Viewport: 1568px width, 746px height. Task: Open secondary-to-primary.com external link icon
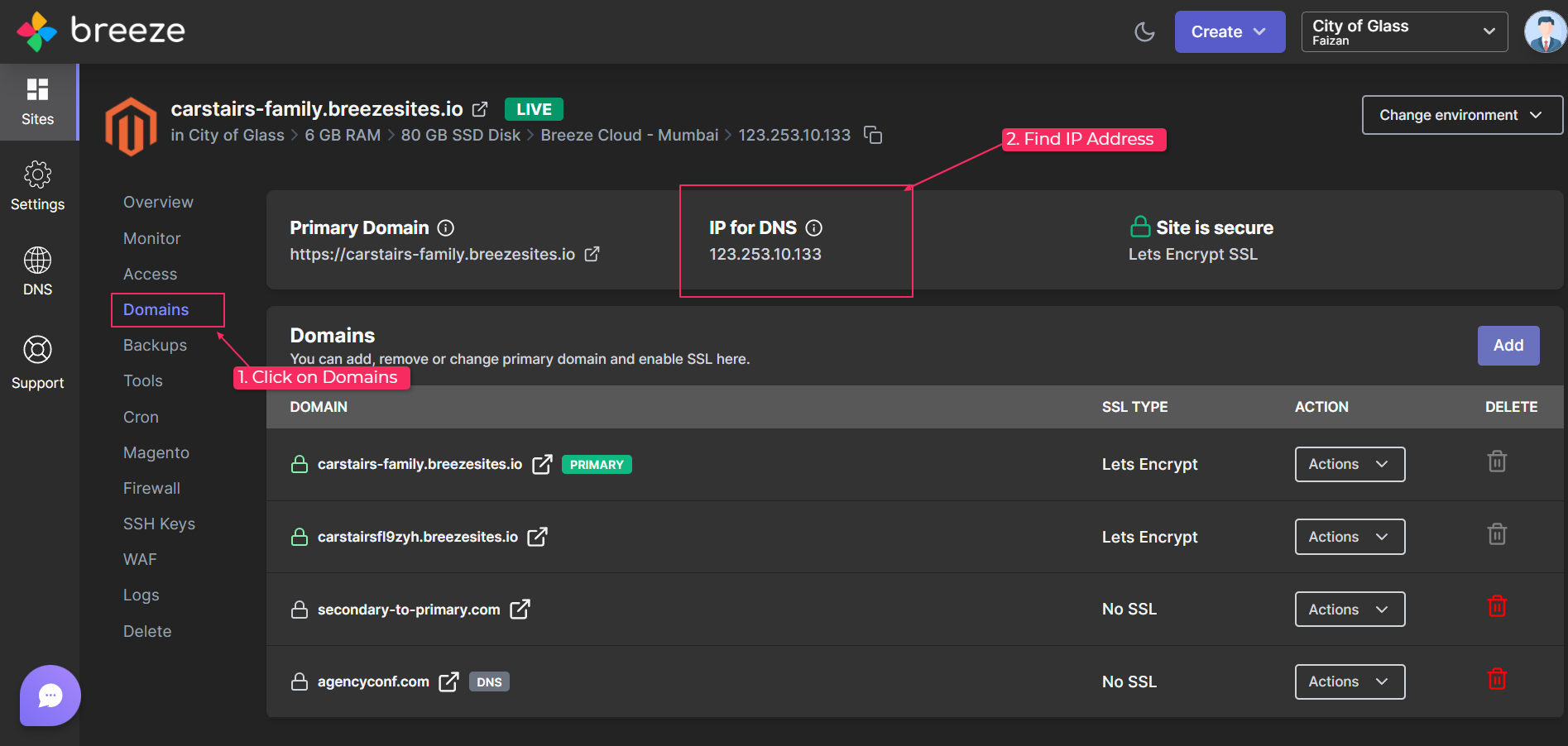point(520,610)
